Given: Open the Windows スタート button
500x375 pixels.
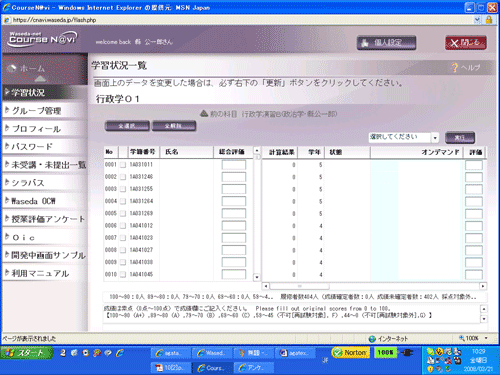Looking at the screenshot, I should 27,353.
